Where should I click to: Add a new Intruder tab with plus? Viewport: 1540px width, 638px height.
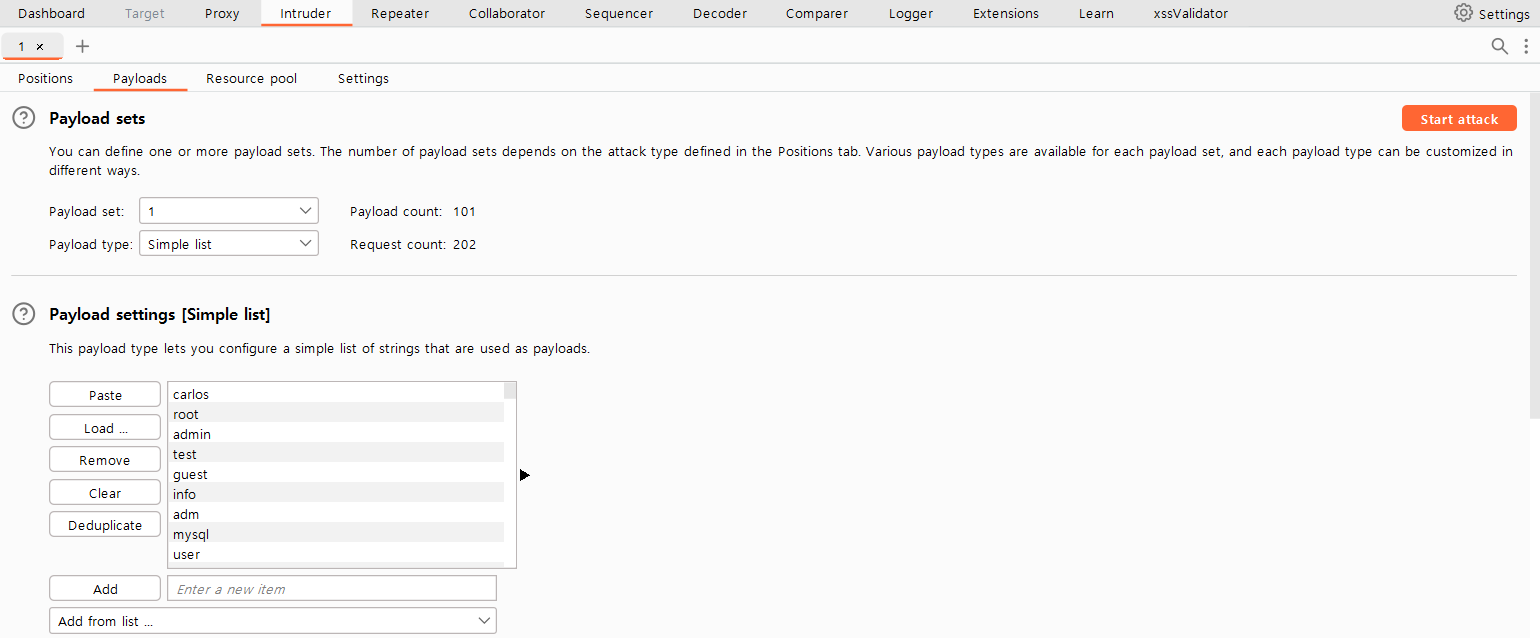click(82, 46)
